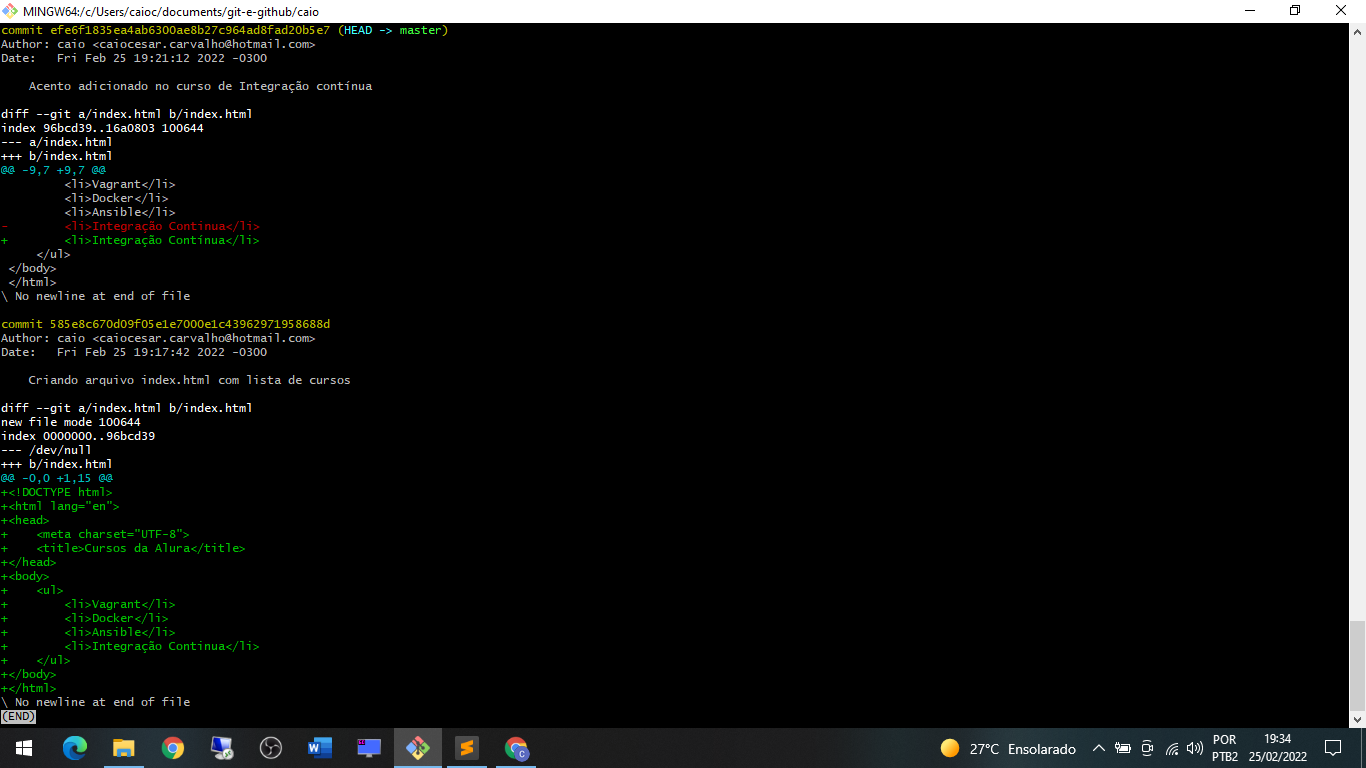This screenshot has width=1366, height=768.
Task: Click '<meta charset="UTF-8">' line
Action: point(113,534)
